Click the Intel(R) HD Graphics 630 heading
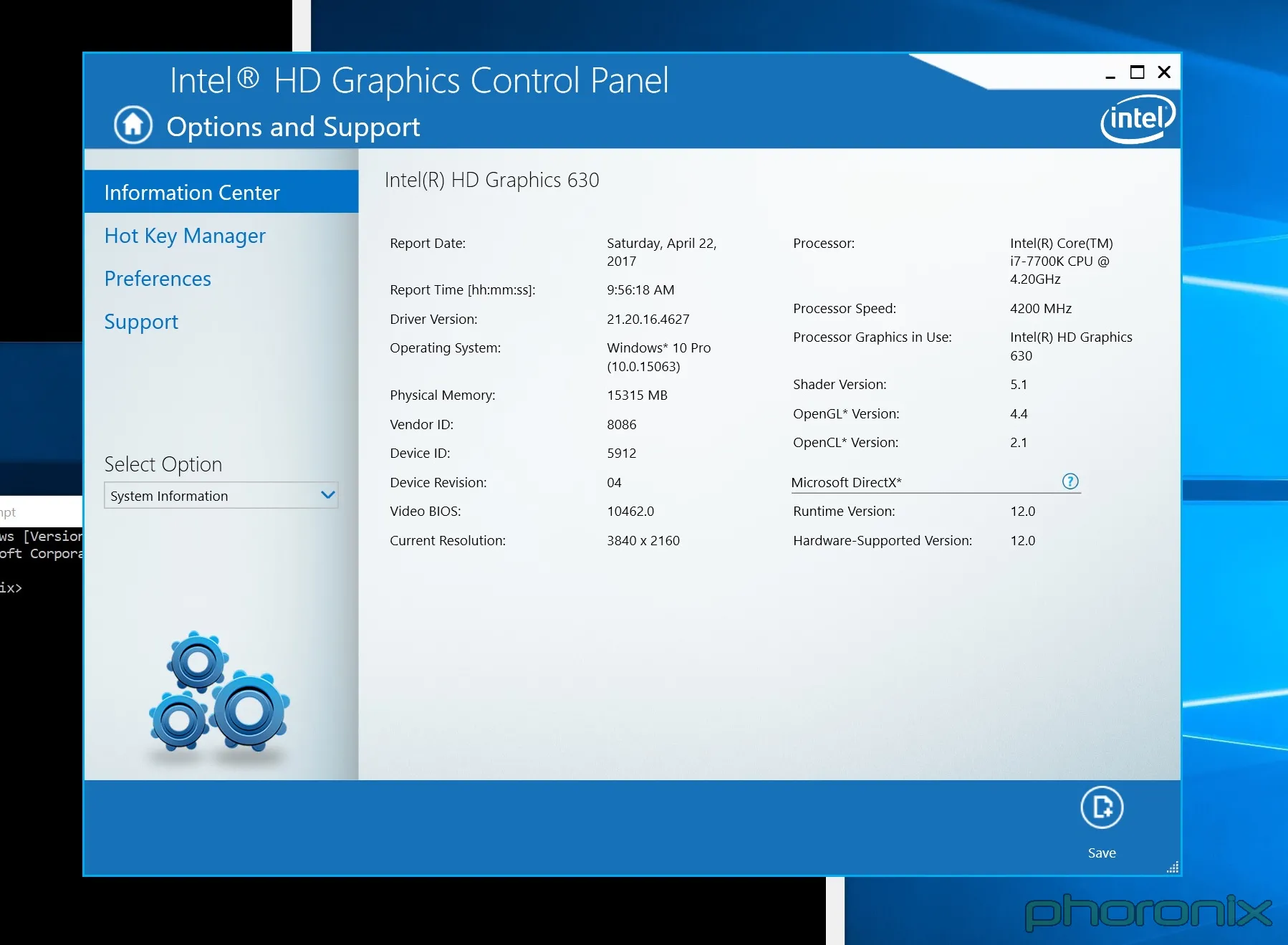Screen dimensions: 1288x945 pos(491,180)
